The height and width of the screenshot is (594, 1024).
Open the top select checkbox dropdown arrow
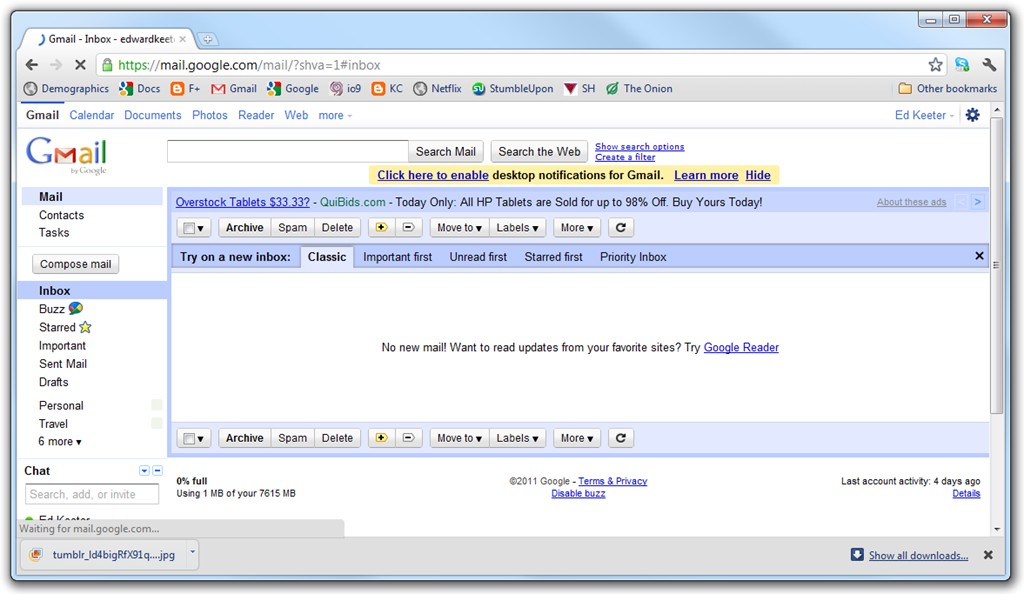(x=200, y=228)
